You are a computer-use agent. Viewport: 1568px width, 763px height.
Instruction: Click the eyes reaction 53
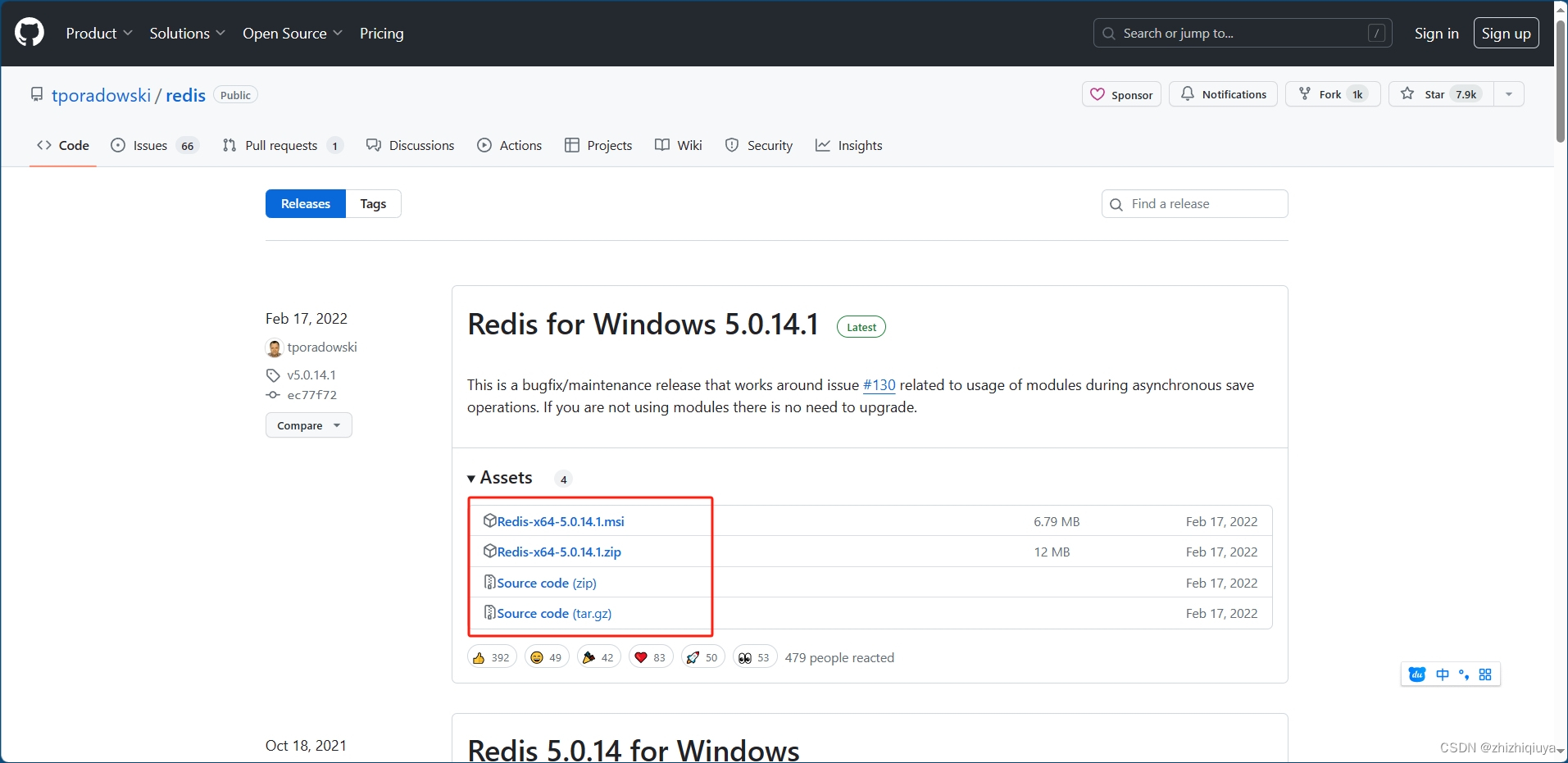click(755, 658)
